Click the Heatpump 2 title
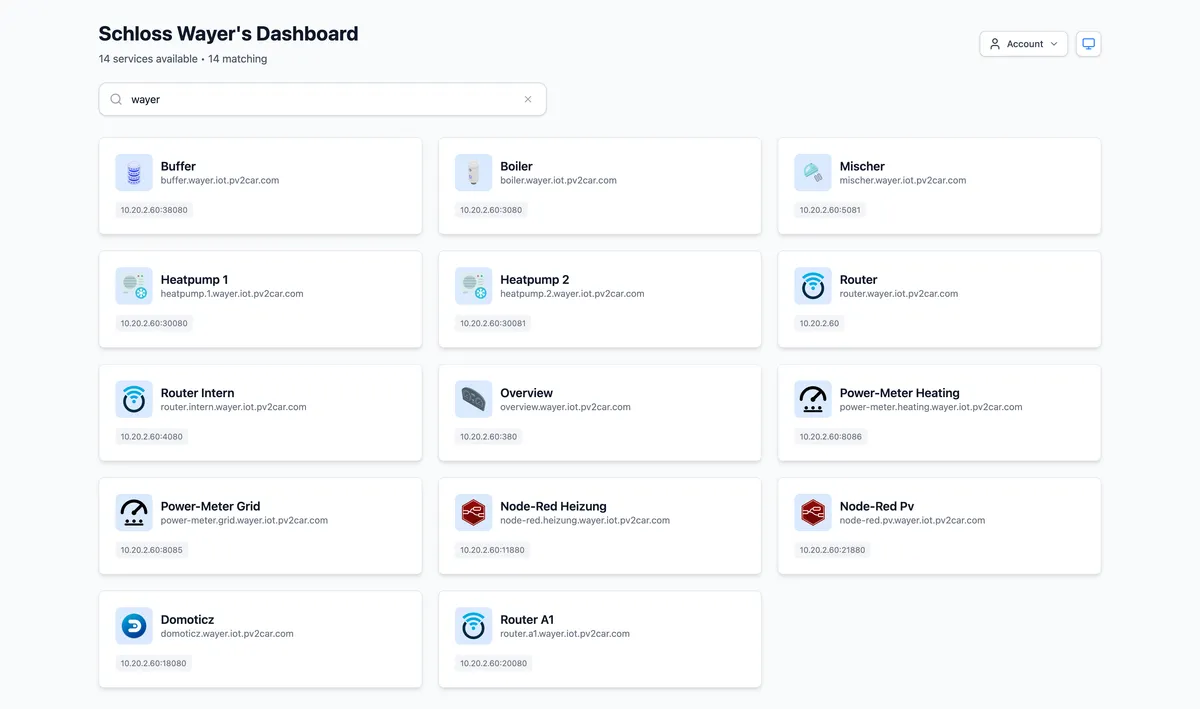 click(x=535, y=279)
